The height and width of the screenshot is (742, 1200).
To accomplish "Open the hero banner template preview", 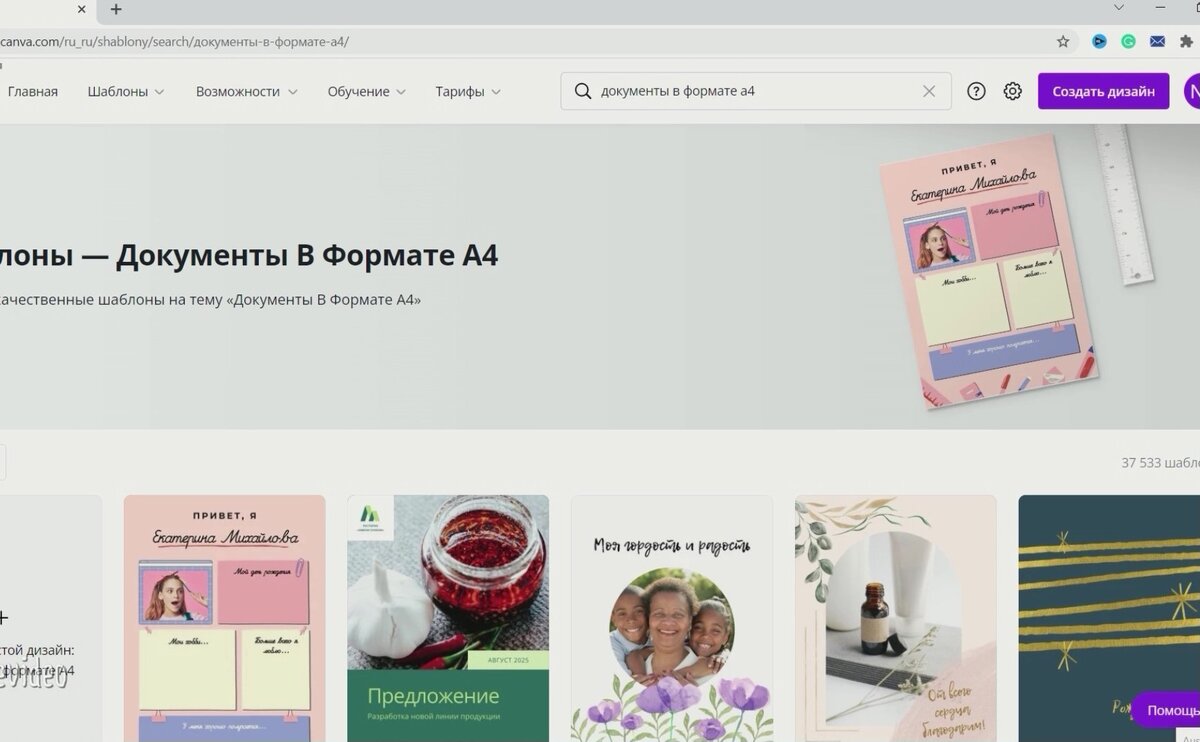I will 988,273.
